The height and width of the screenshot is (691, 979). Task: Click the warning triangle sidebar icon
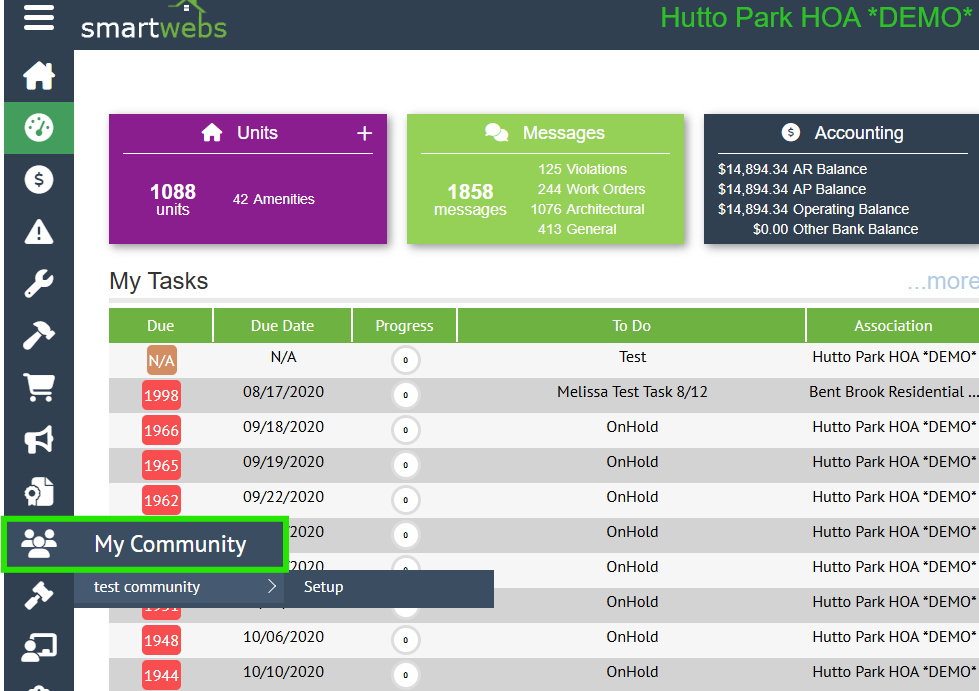point(39,232)
